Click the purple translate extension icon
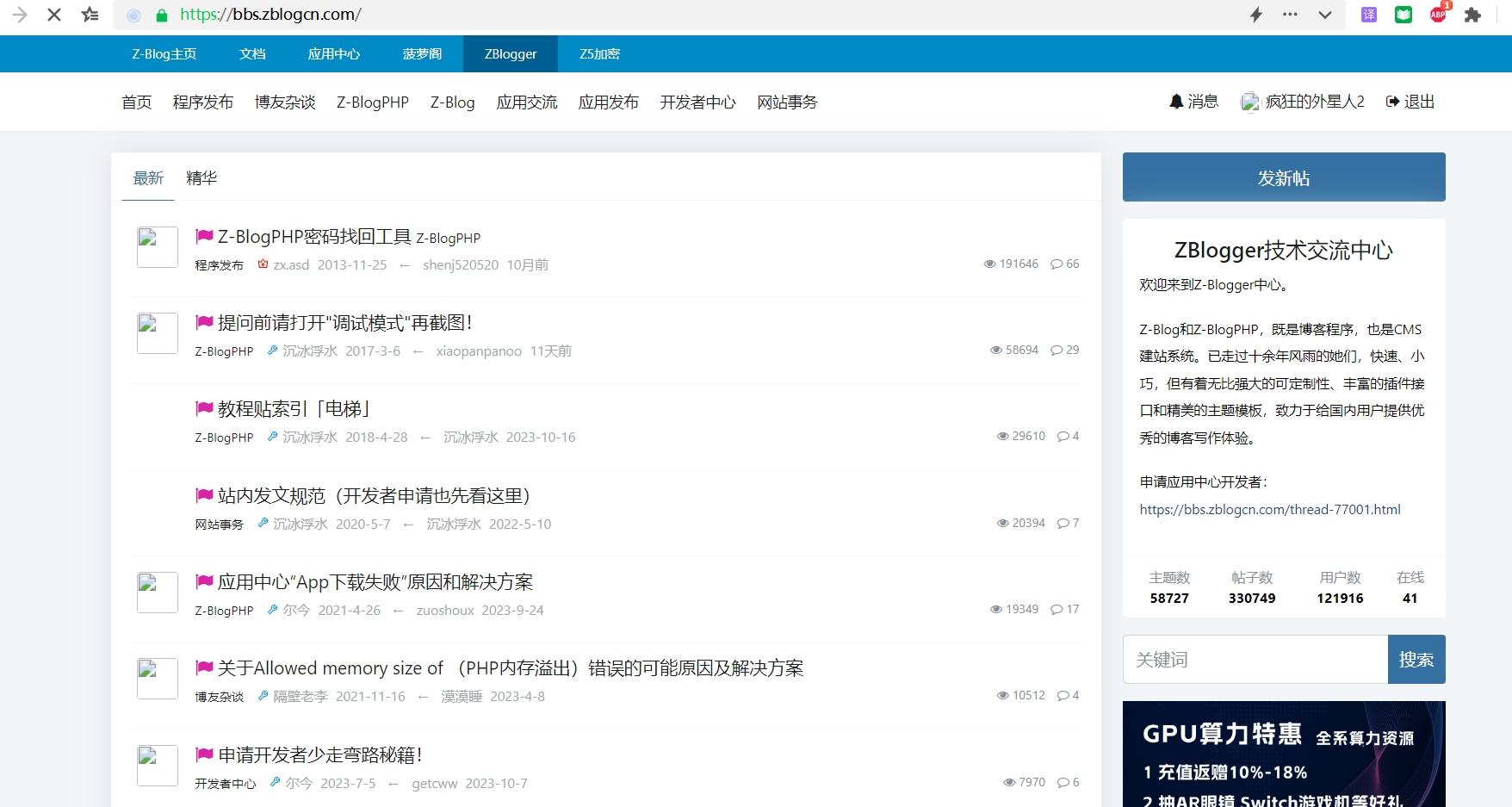Screen dimensions: 1512x807 pos(1369,15)
